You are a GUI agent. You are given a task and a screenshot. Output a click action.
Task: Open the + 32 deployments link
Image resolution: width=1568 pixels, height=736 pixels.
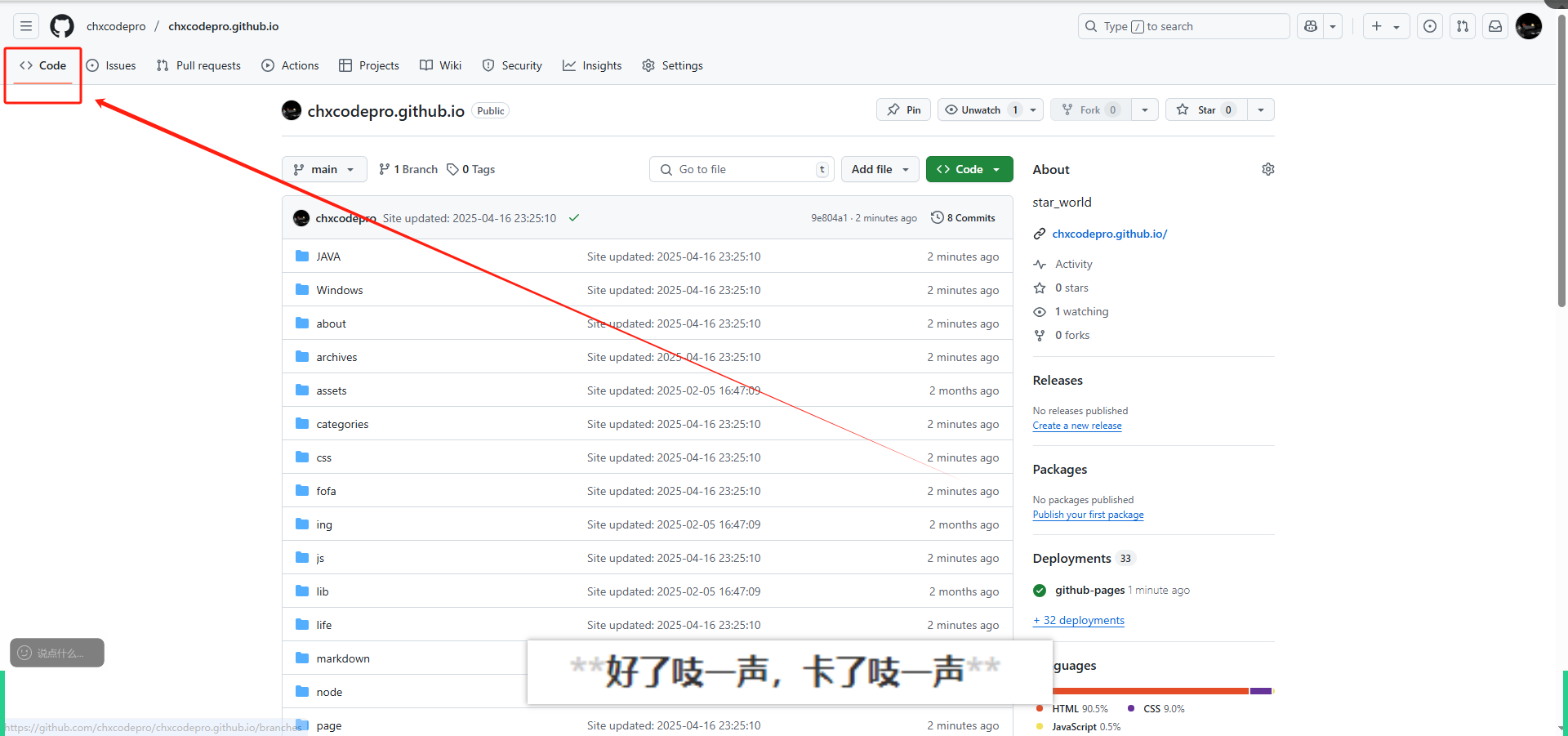(1078, 620)
